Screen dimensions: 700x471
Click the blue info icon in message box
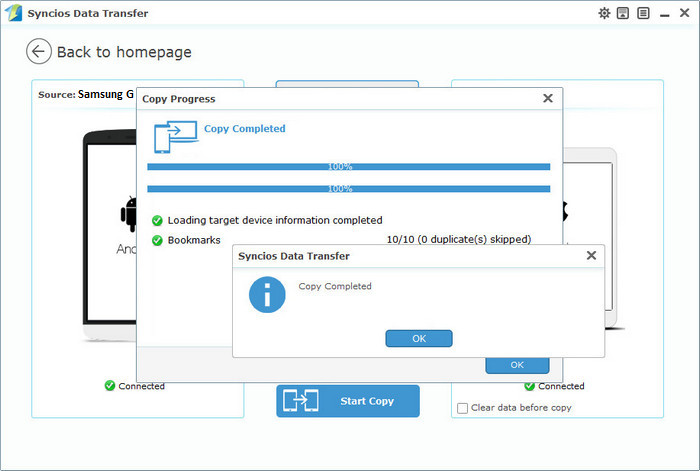(267, 295)
